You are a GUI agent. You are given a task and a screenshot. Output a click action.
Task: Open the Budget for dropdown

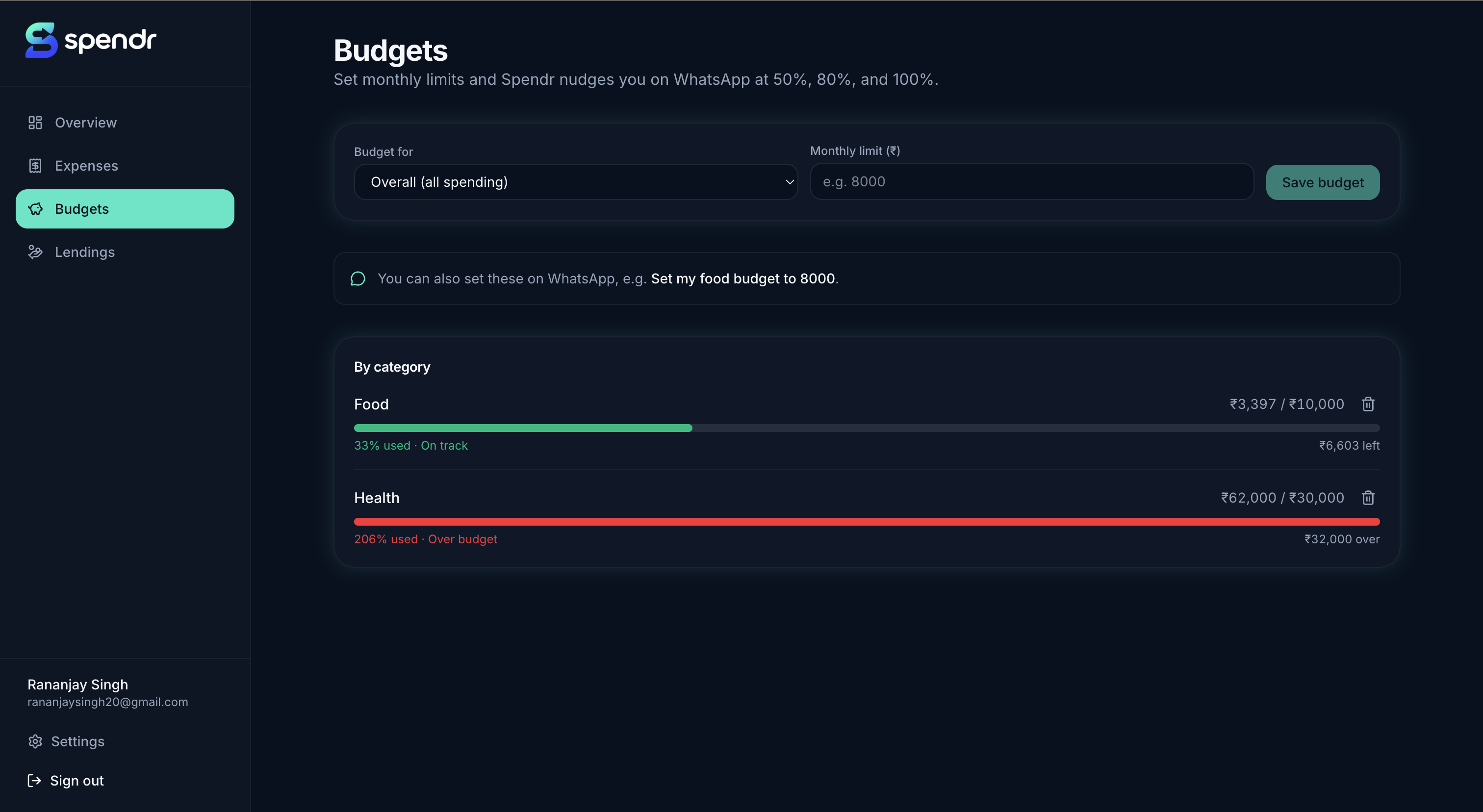click(576, 182)
